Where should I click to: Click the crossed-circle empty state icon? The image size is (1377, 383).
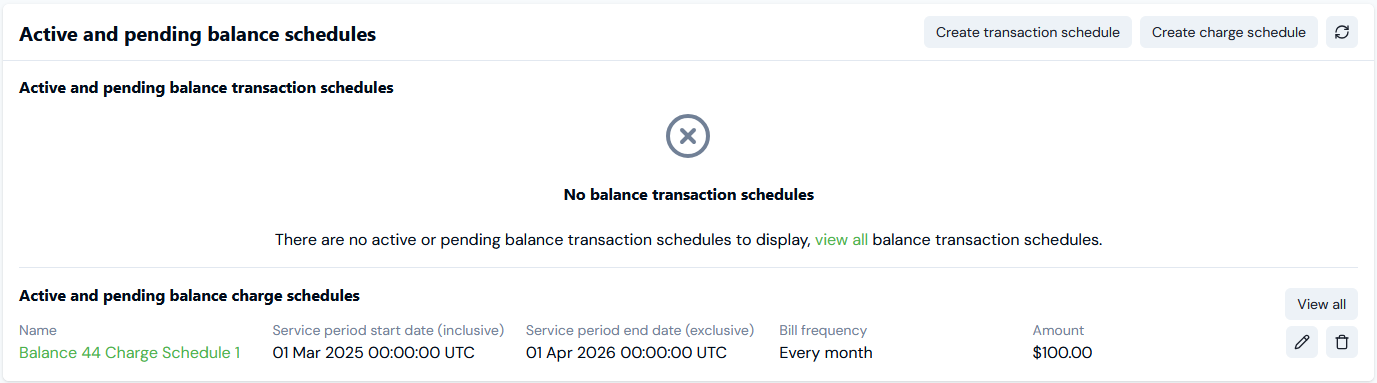click(688, 136)
